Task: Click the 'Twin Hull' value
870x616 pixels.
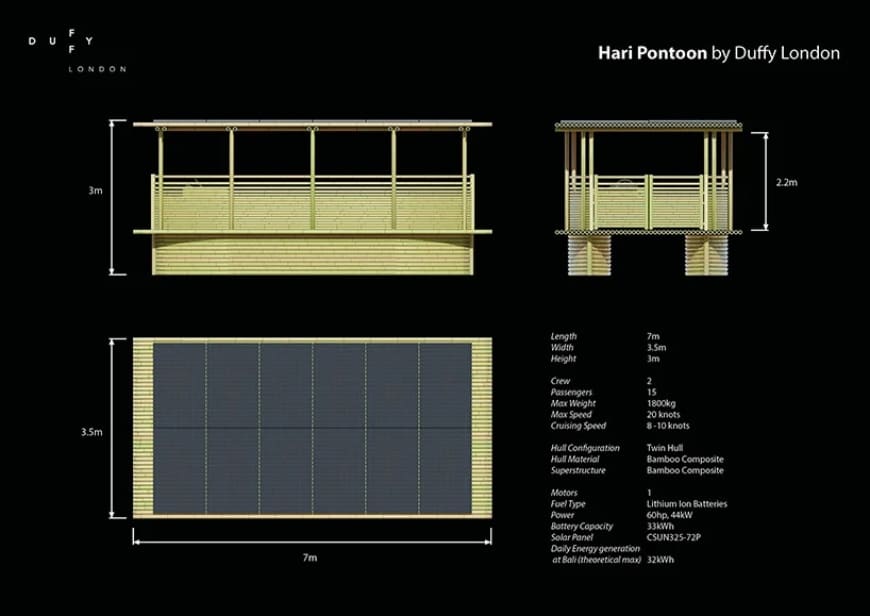Action: pos(665,448)
